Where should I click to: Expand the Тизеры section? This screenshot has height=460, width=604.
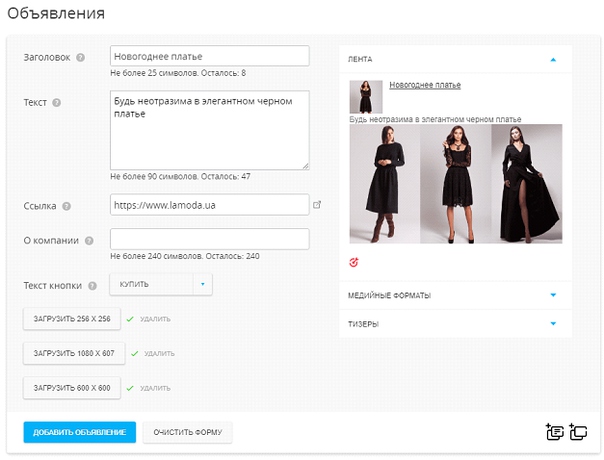pyautogui.click(x=553, y=324)
